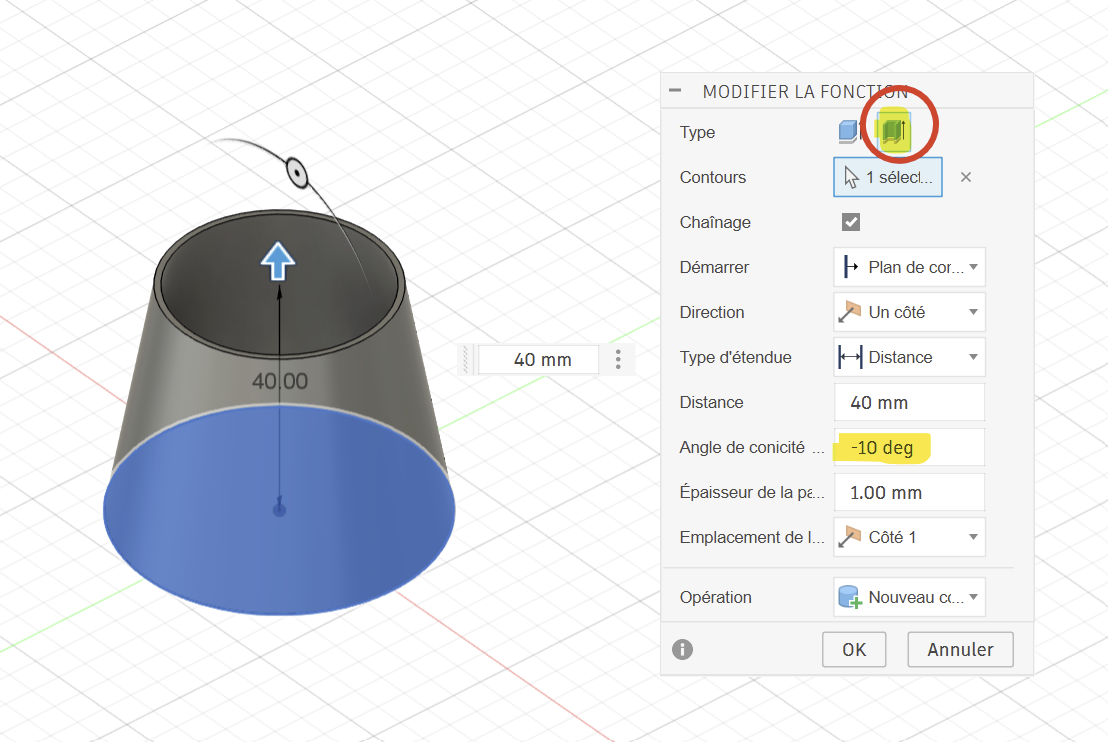1108x742 pixels.
Task: Open the Emplacement Côté 1 dropdown
Action: point(909,537)
